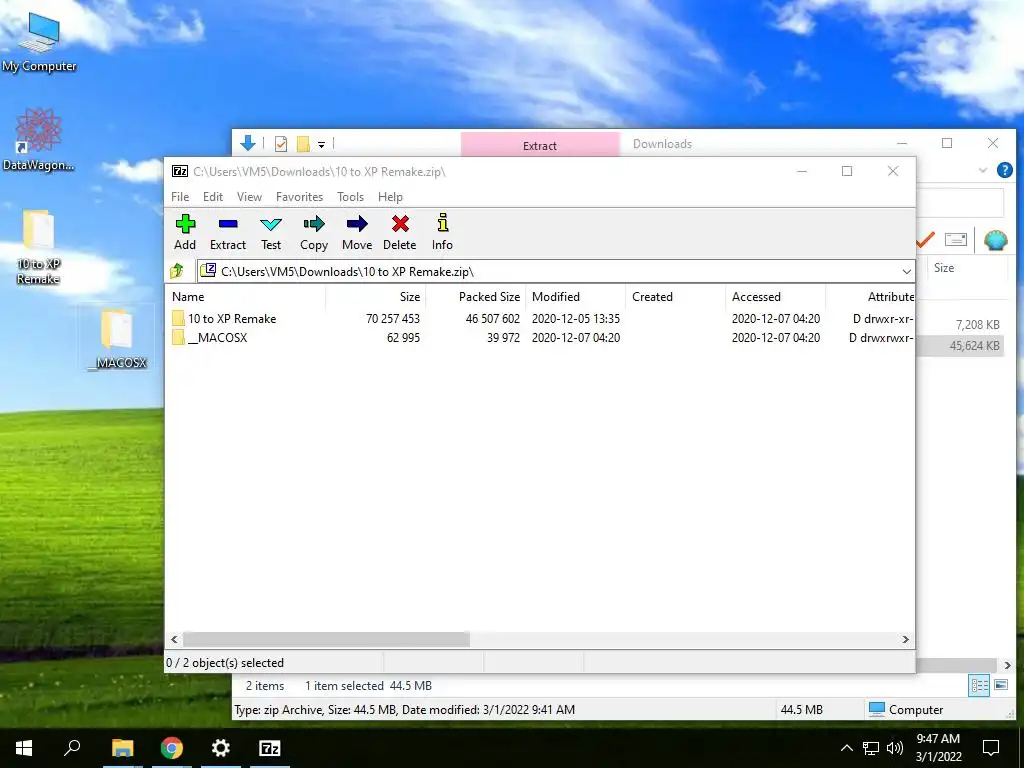Select the 10 to XP Remake desktop folder
This screenshot has width=1024, height=768.
tap(39, 248)
